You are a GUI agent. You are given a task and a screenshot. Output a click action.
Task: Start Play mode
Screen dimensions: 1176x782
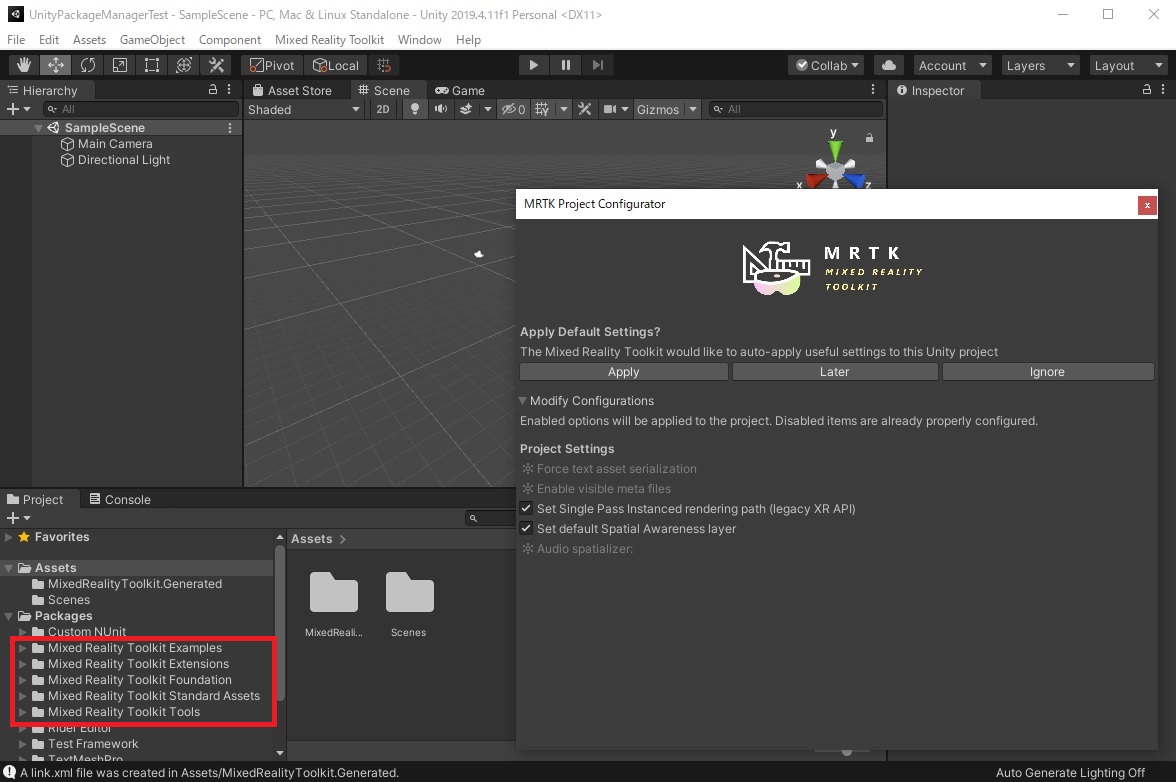[533, 65]
